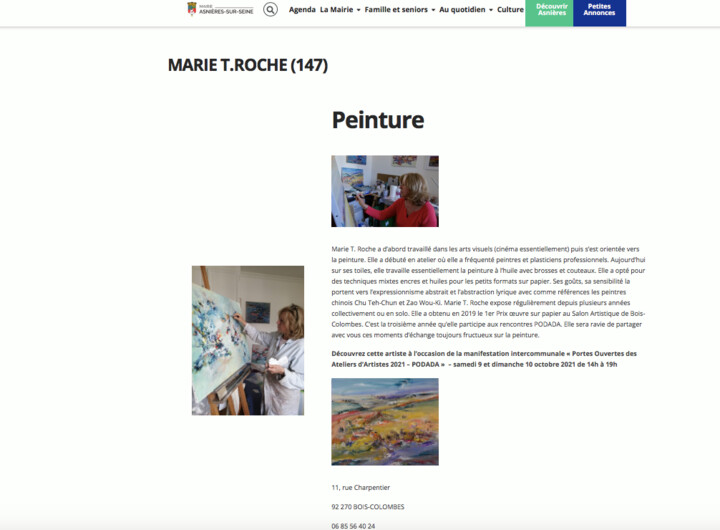The height and width of the screenshot is (530, 720).
Task: Expand the La Mairie dropdown arrow
Action: click(x=359, y=10)
